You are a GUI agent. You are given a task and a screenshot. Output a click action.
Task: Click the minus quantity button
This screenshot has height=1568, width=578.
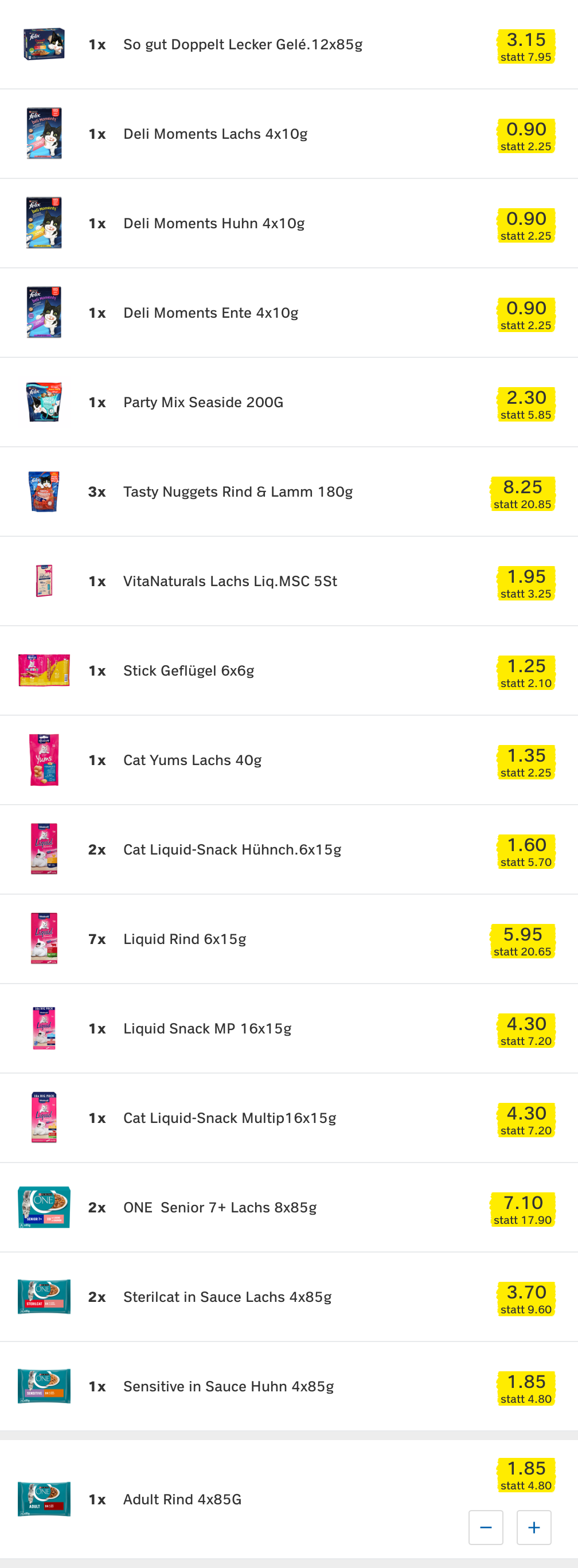coord(486,1527)
